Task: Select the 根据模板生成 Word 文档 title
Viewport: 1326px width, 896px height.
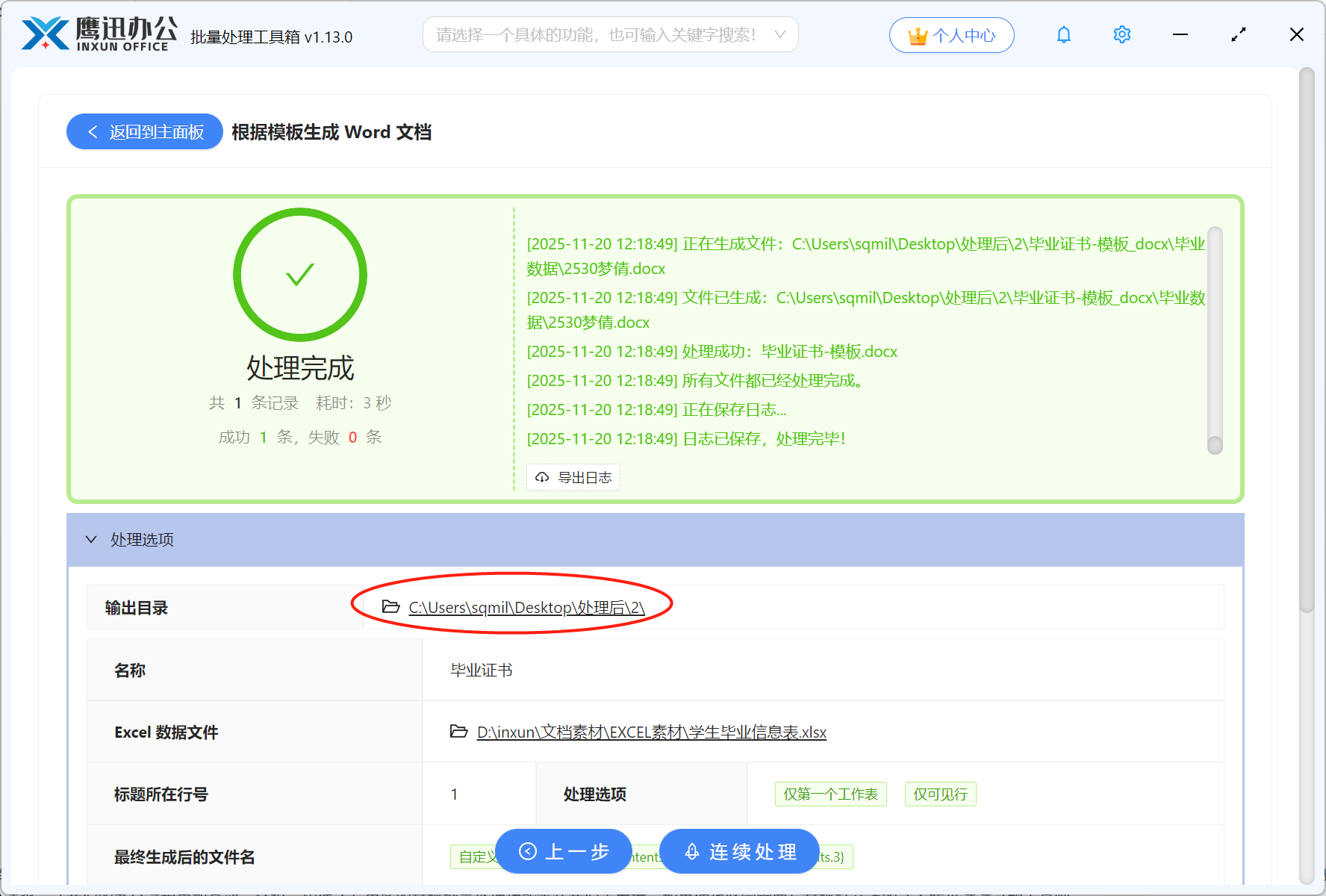Action: click(331, 132)
